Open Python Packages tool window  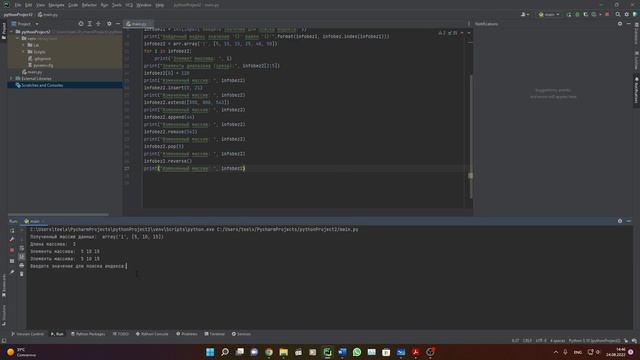pyautogui.click(x=88, y=334)
